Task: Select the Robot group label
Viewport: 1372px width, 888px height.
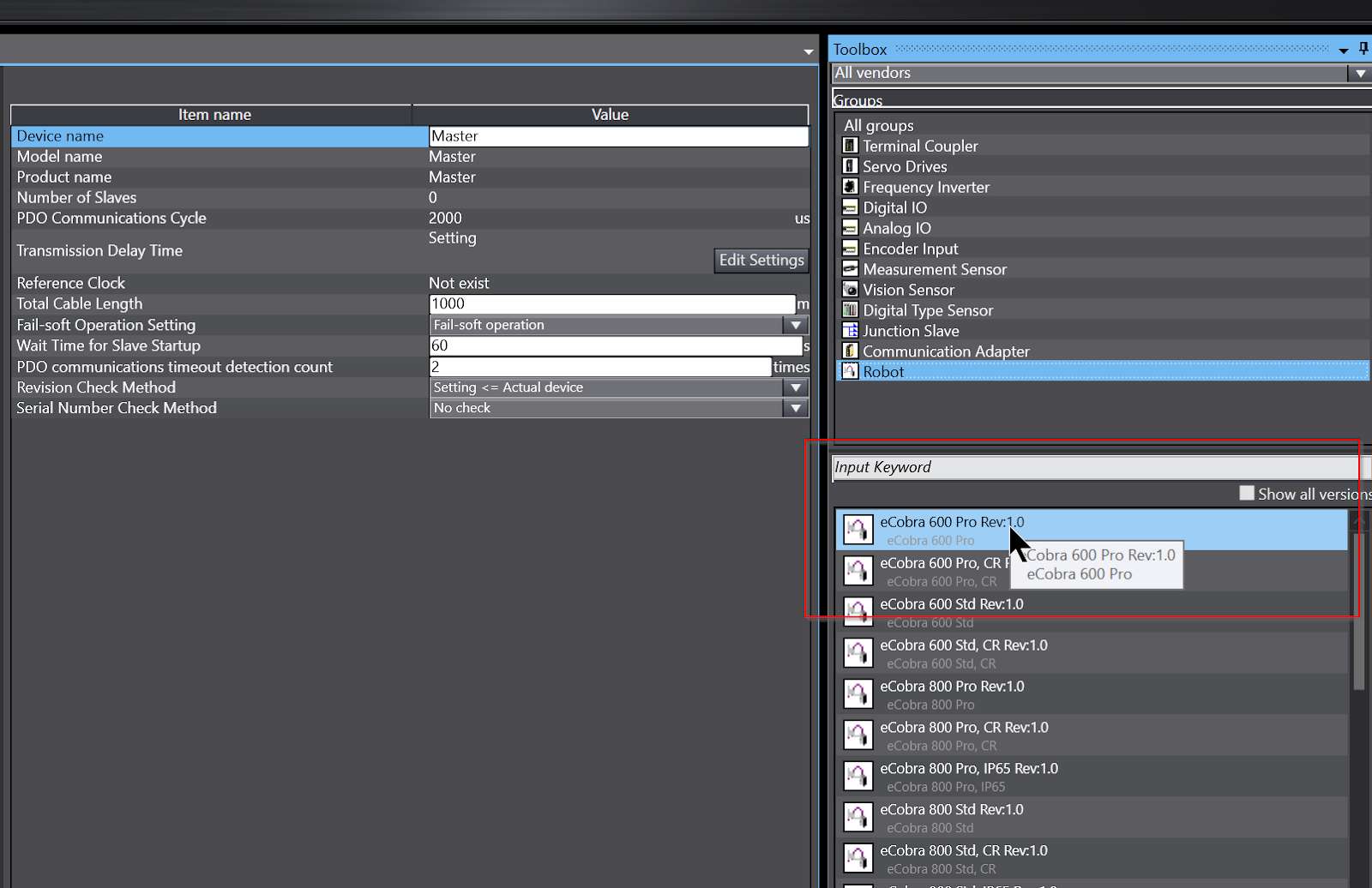Action: (x=883, y=373)
